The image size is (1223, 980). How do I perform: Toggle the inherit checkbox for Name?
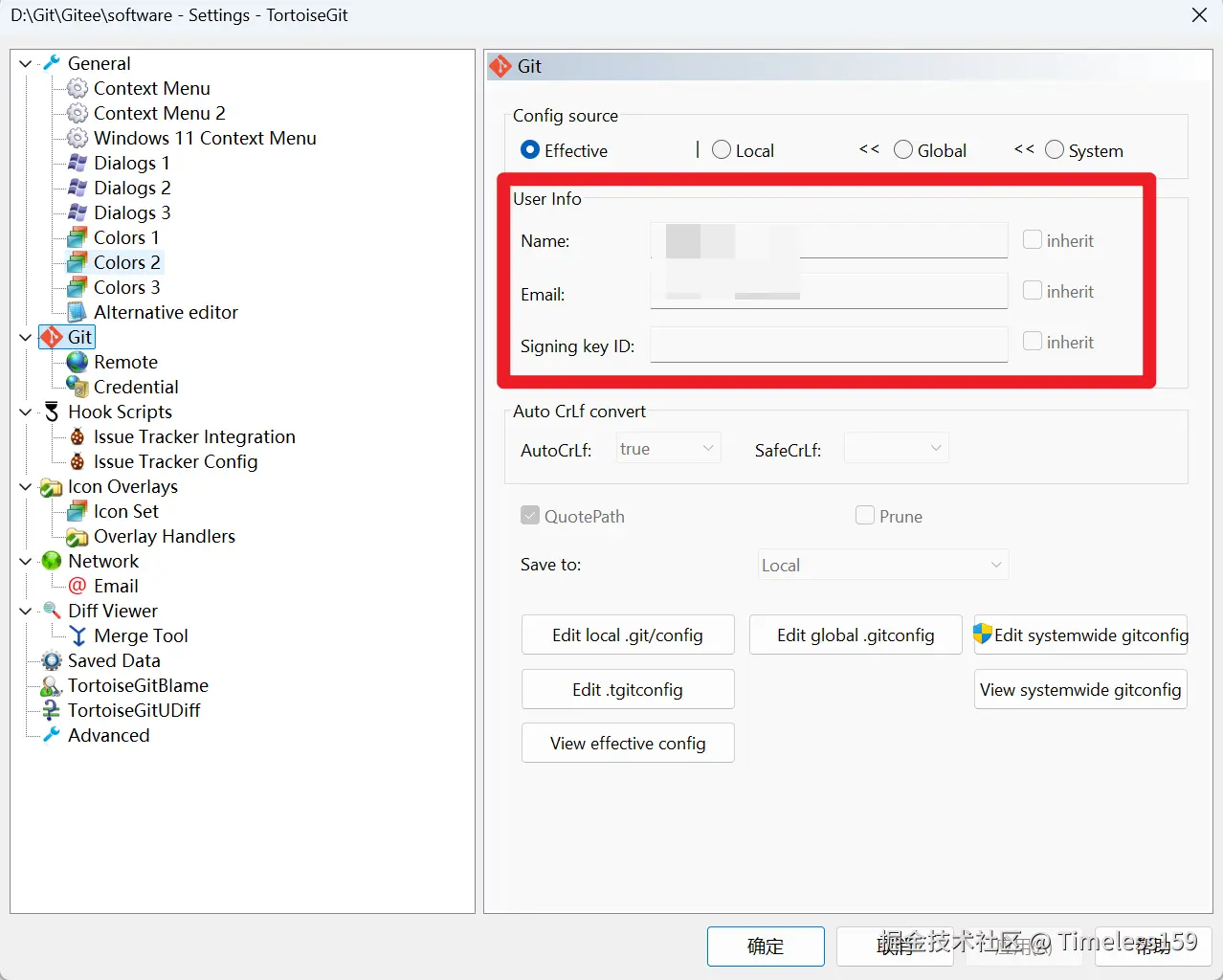1033,239
